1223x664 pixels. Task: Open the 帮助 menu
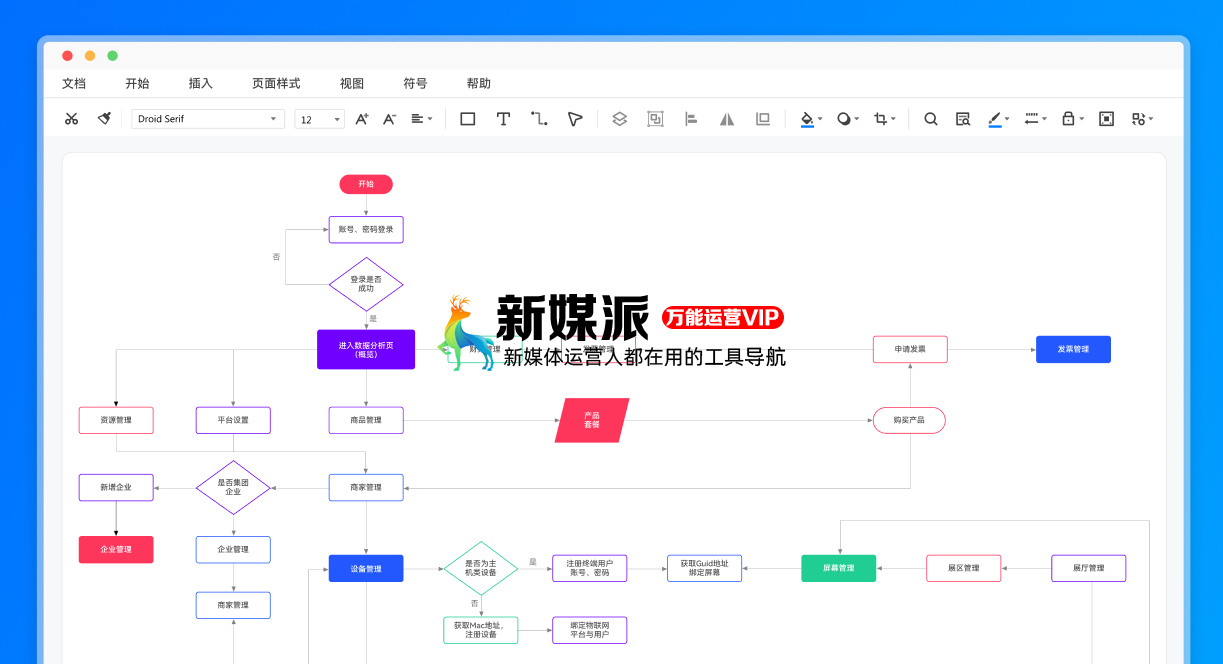pyautogui.click(x=479, y=84)
